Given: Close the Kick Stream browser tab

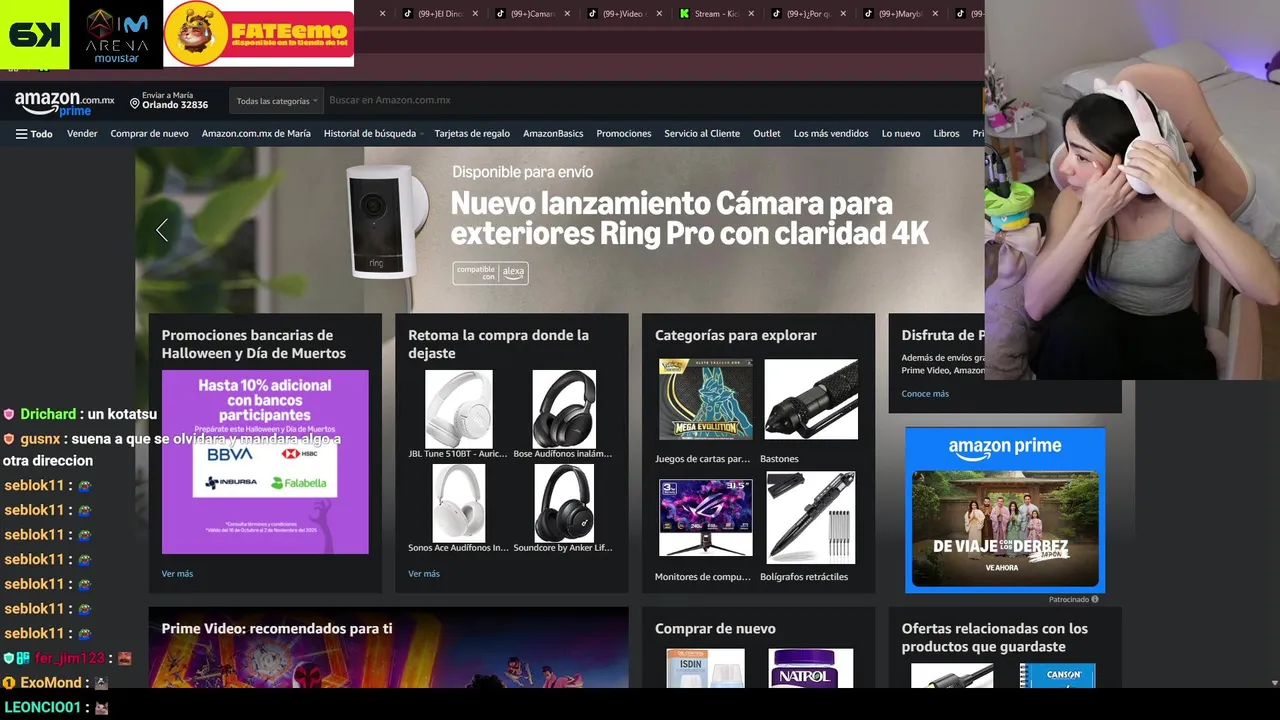Looking at the screenshot, I should pyautogui.click(x=751, y=14).
